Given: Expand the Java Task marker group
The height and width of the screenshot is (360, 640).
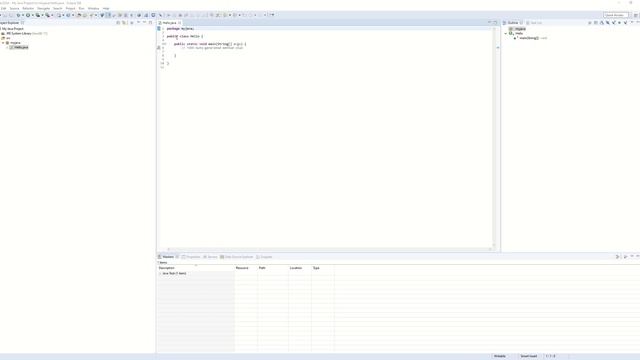Looking at the screenshot, I should pyautogui.click(x=160, y=273).
